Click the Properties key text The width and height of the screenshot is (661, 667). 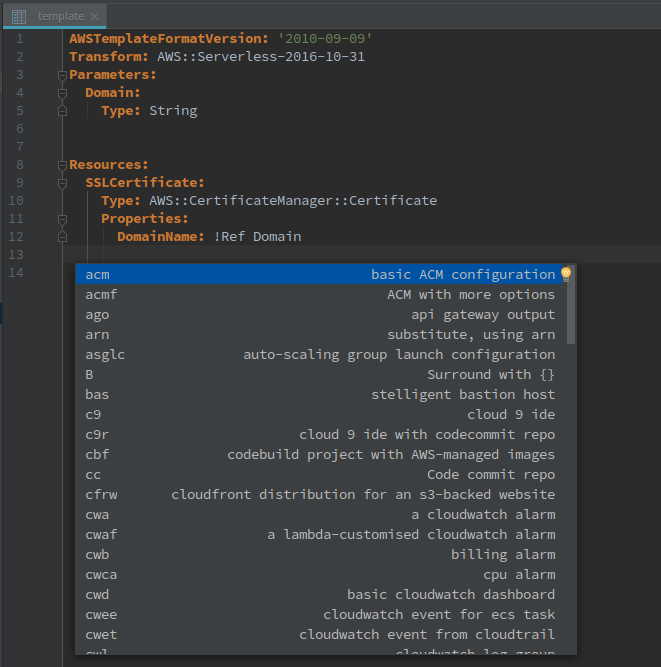tap(145, 219)
